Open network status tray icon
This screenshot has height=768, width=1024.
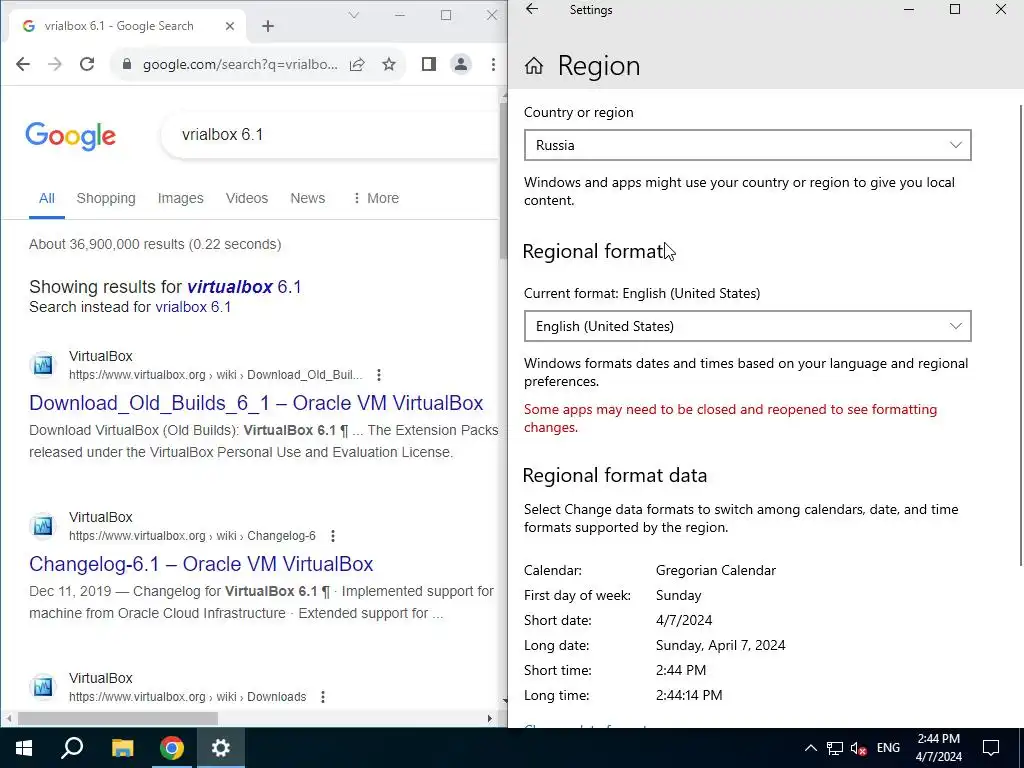tap(835, 748)
